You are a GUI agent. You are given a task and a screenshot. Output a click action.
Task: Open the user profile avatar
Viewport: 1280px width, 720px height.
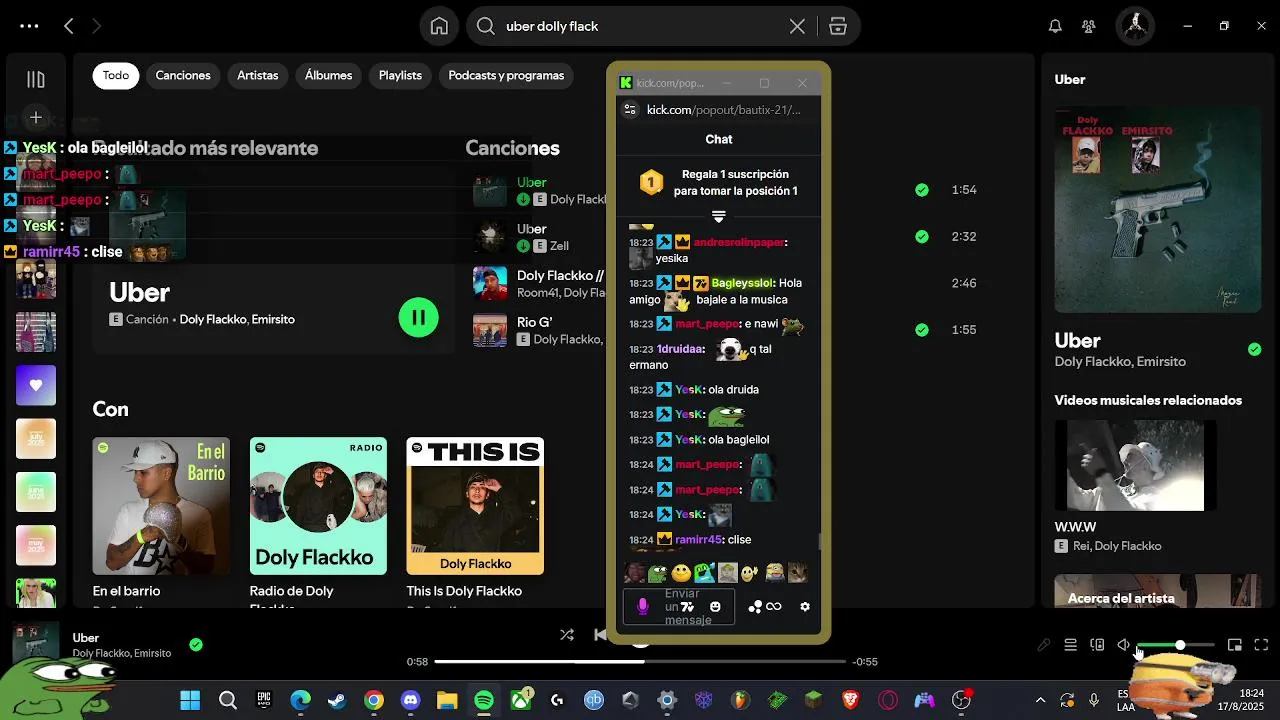[x=1135, y=26]
